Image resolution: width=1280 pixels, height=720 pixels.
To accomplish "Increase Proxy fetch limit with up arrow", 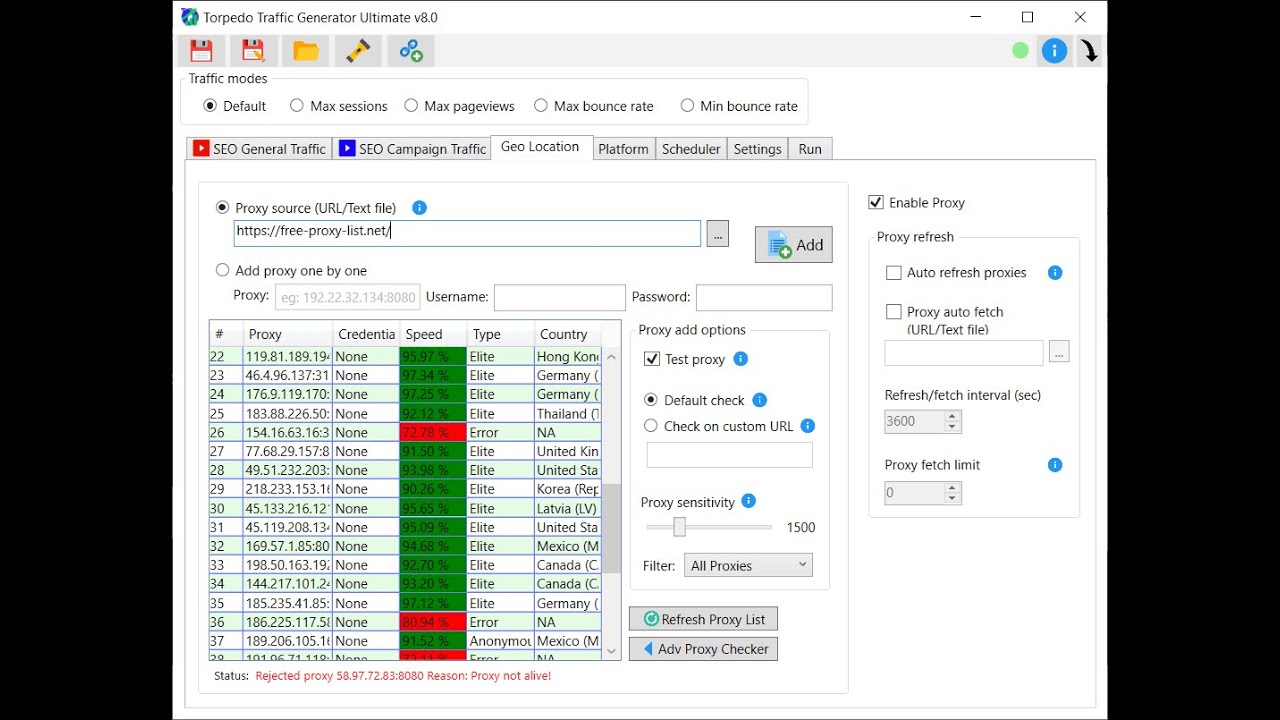I will tap(953, 487).
